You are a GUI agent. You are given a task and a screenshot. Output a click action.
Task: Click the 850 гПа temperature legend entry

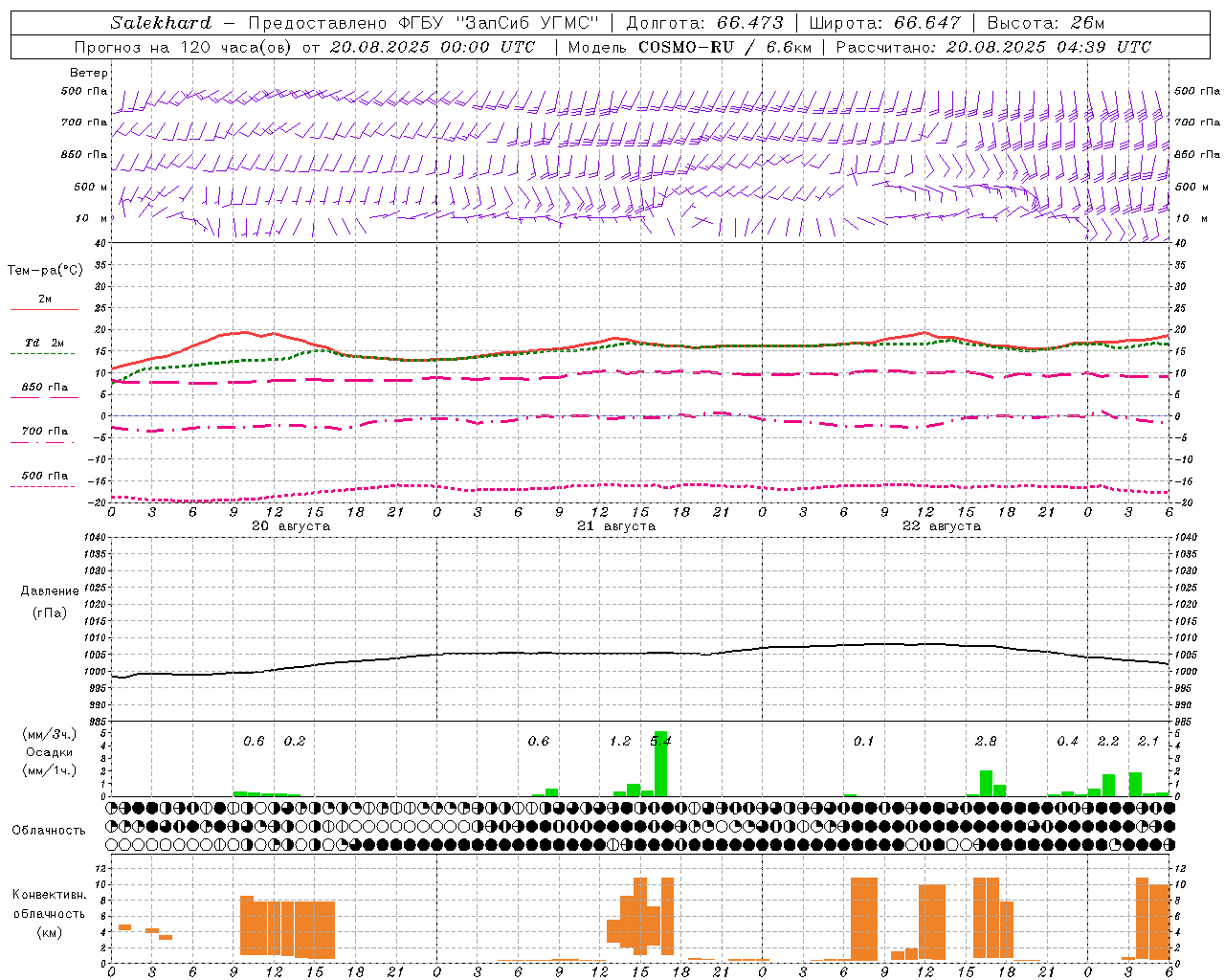coord(44,388)
